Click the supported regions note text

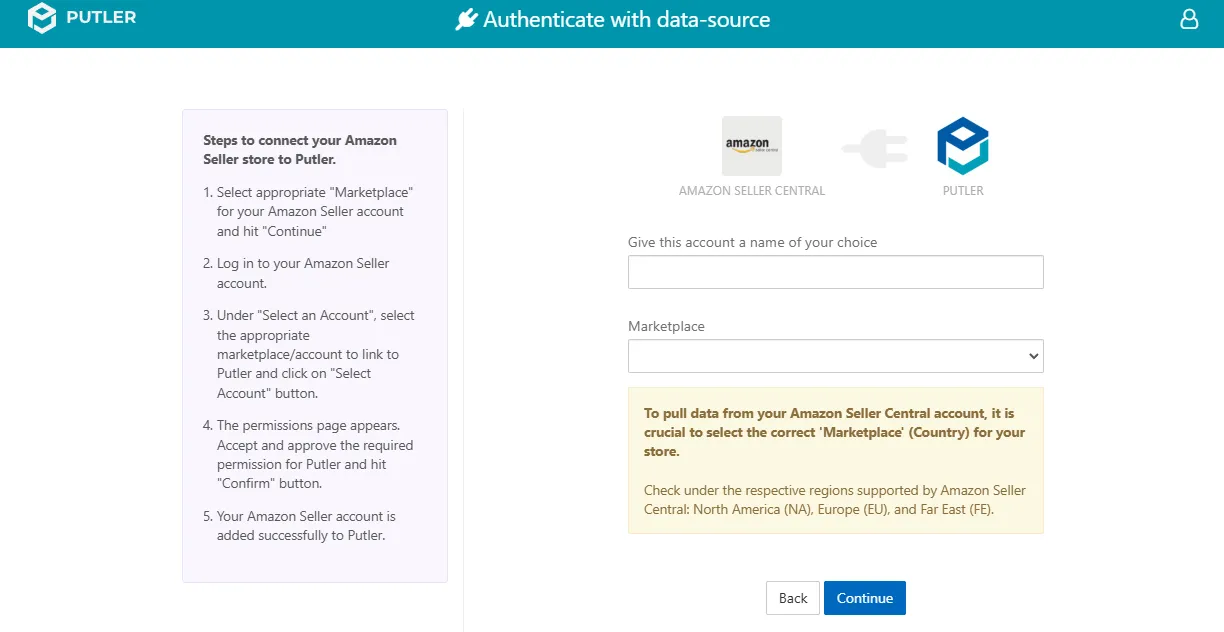point(835,500)
